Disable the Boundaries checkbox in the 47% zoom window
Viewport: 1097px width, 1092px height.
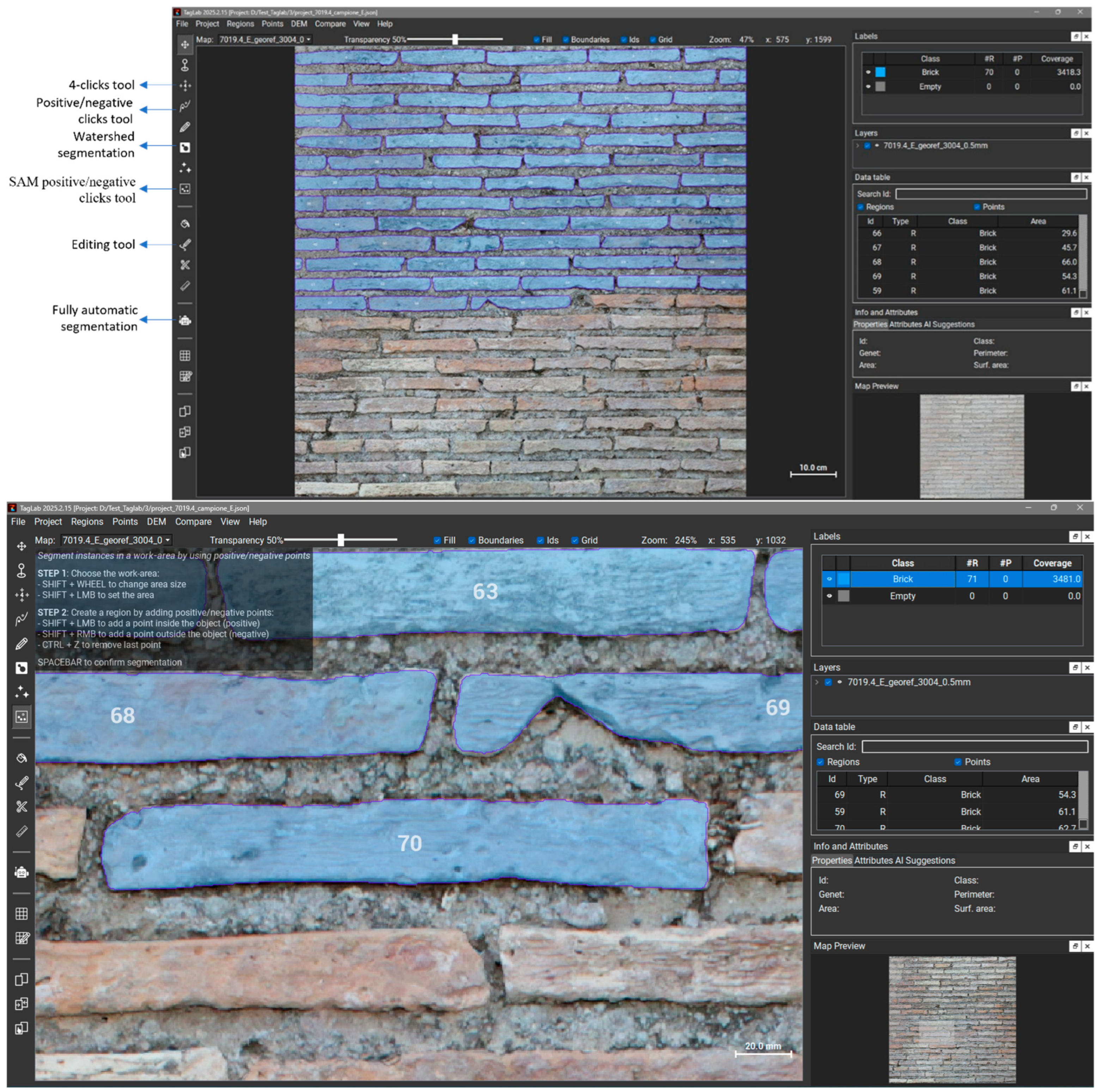click(x=566, y=40)
